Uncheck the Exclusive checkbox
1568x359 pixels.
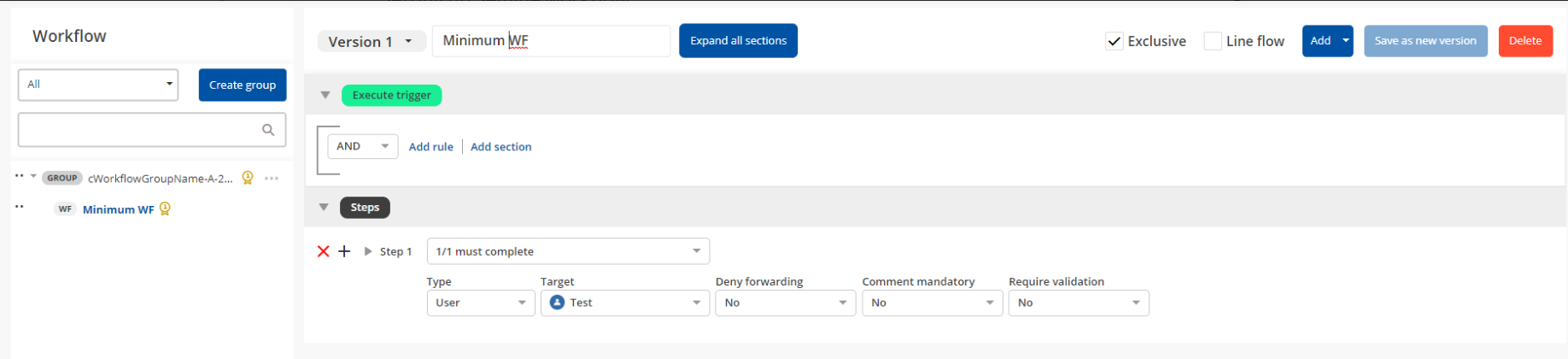(x=1114, y=41)
